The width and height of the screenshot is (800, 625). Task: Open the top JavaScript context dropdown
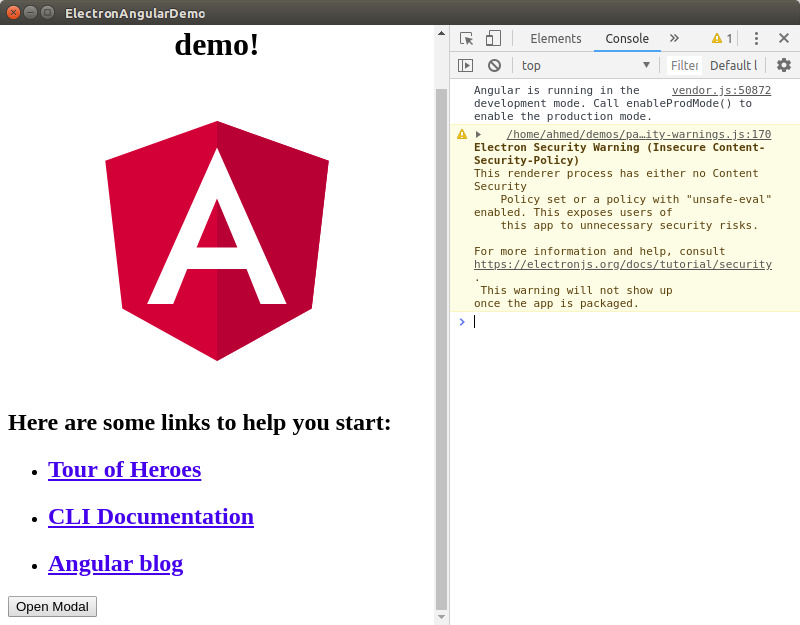[585, 65]
